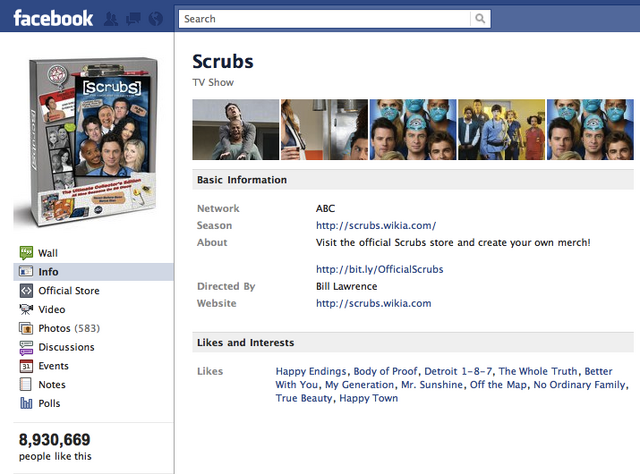
Task: Click the Scrubs page title
Action: tap(223, 62)
